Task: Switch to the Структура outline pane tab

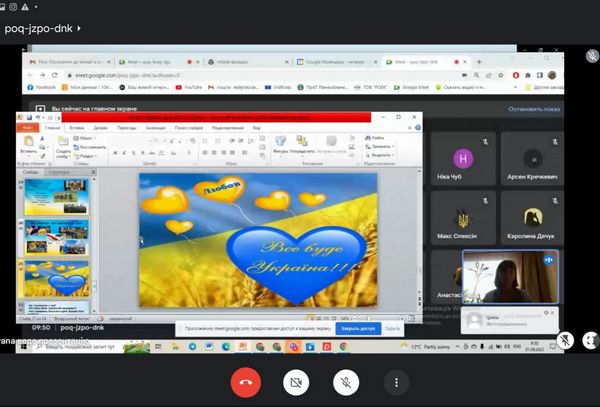Action: click(x=59, y=173)
